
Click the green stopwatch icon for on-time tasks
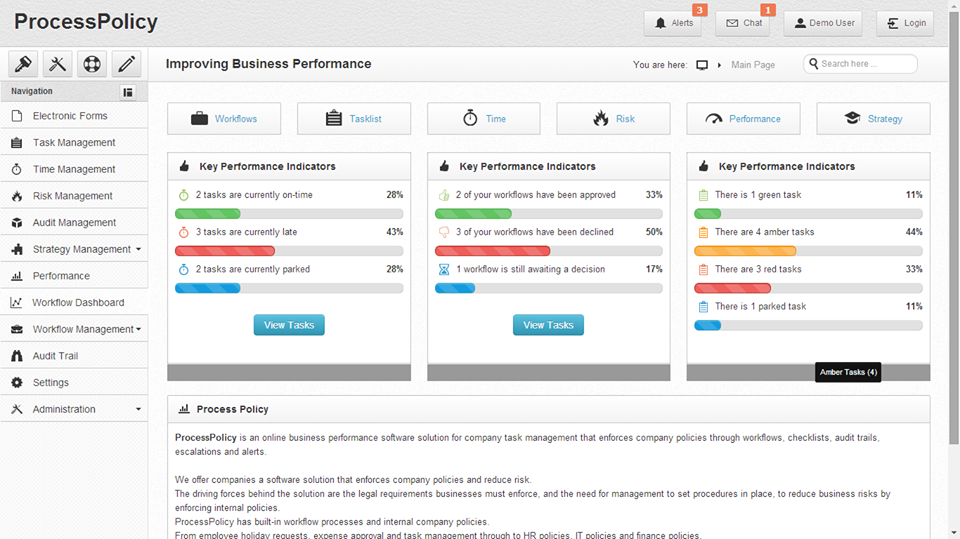[184, 195]
